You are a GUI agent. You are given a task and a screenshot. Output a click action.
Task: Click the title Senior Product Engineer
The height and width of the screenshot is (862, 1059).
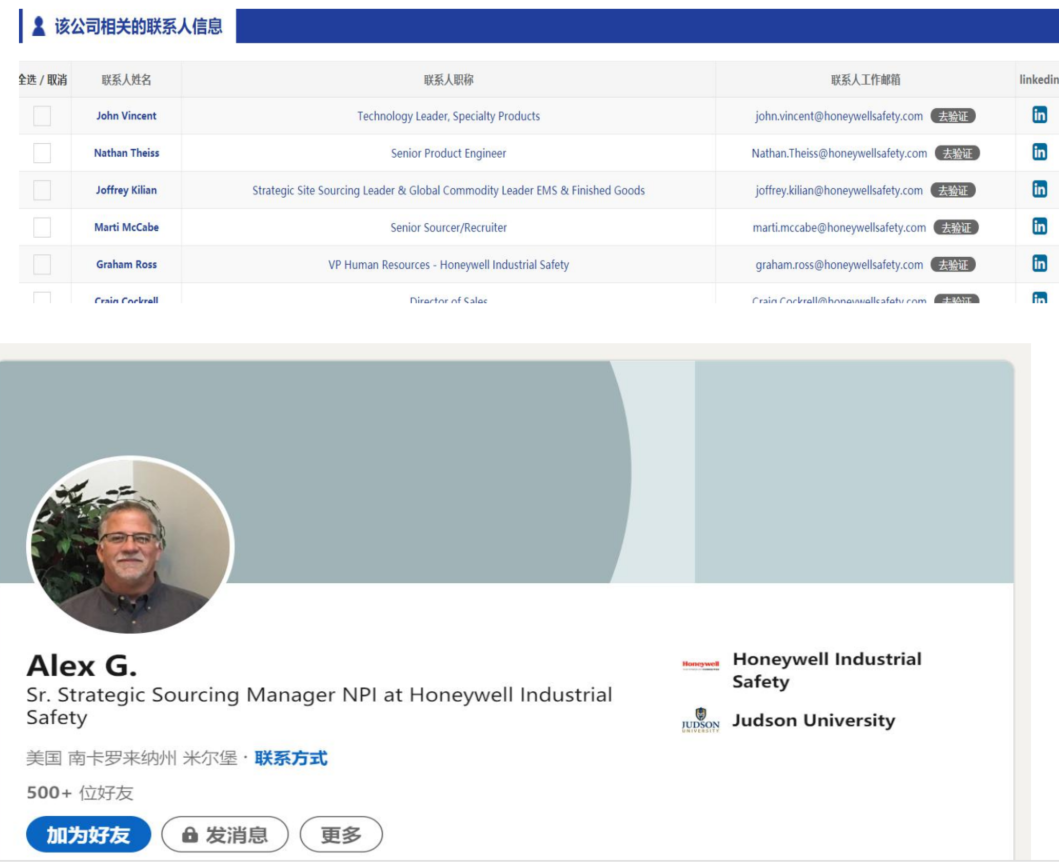[448, 153]
